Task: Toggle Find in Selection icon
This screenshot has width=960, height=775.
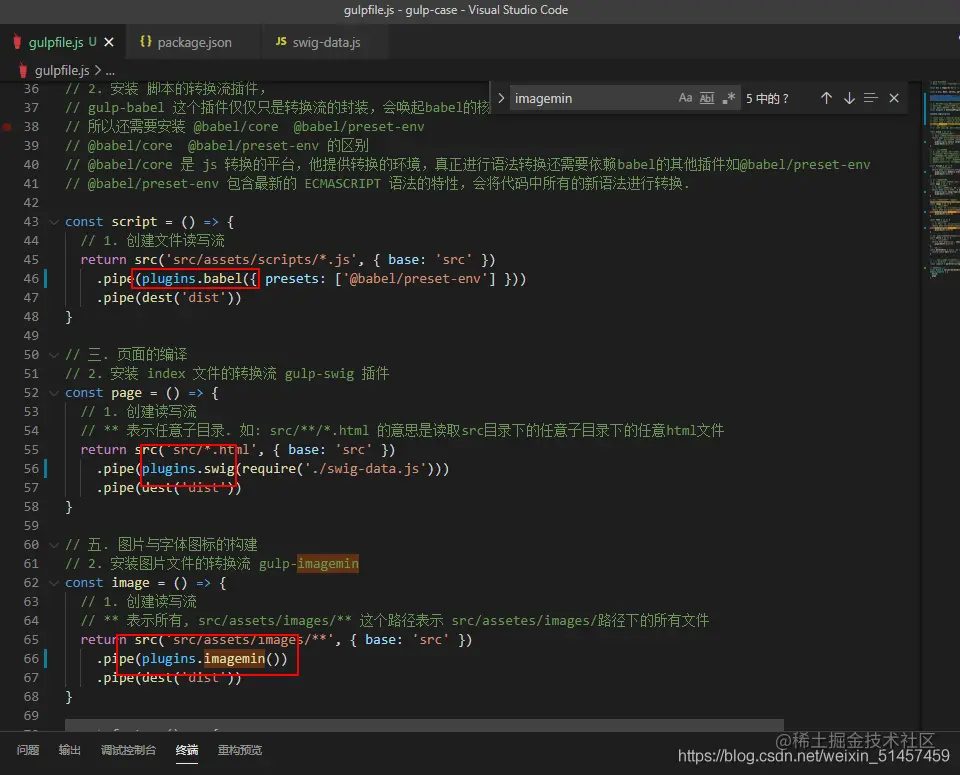Action: coord(871,98)
